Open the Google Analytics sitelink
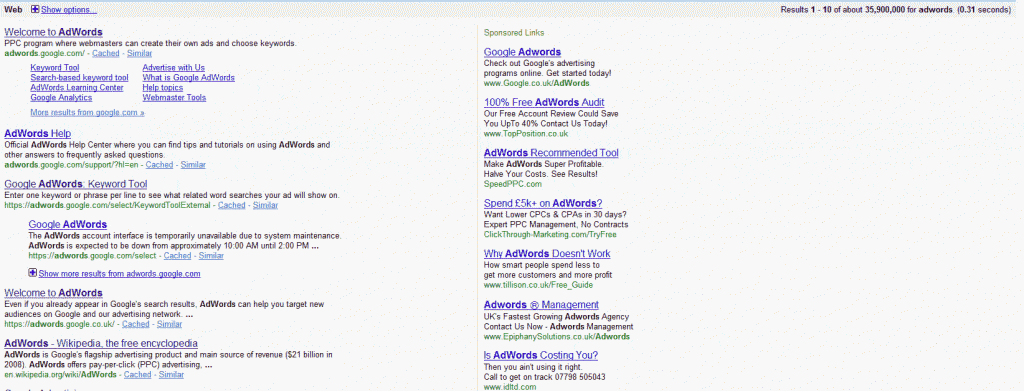 (x=61, y=98)
